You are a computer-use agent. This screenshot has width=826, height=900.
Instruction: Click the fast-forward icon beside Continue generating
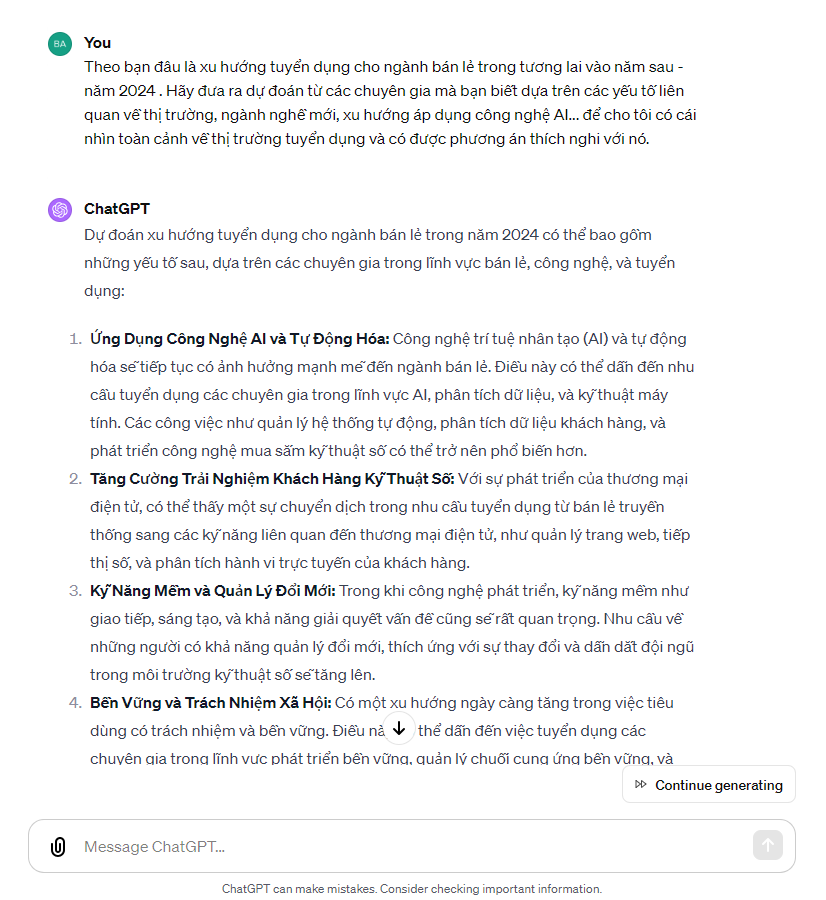point(641,785)
